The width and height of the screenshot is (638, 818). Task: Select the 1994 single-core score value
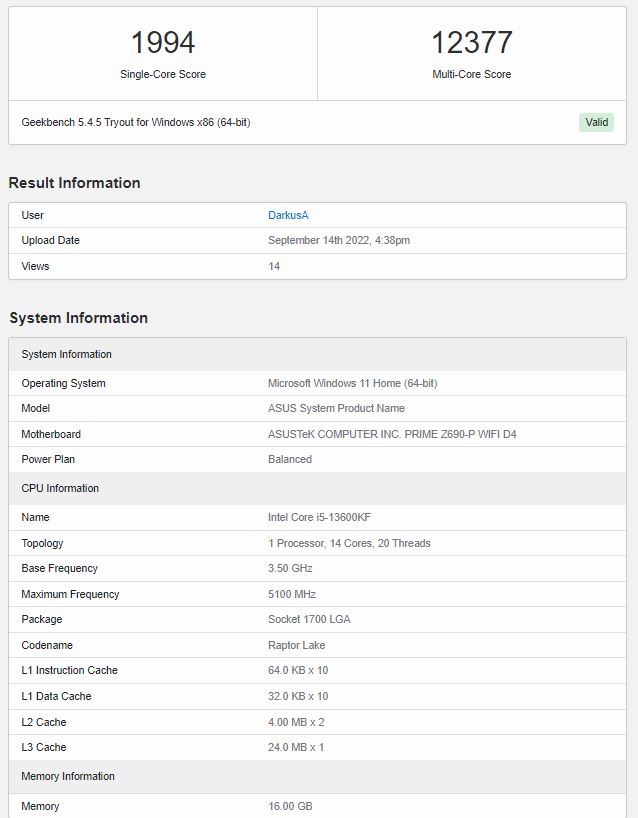click(163, 42)
